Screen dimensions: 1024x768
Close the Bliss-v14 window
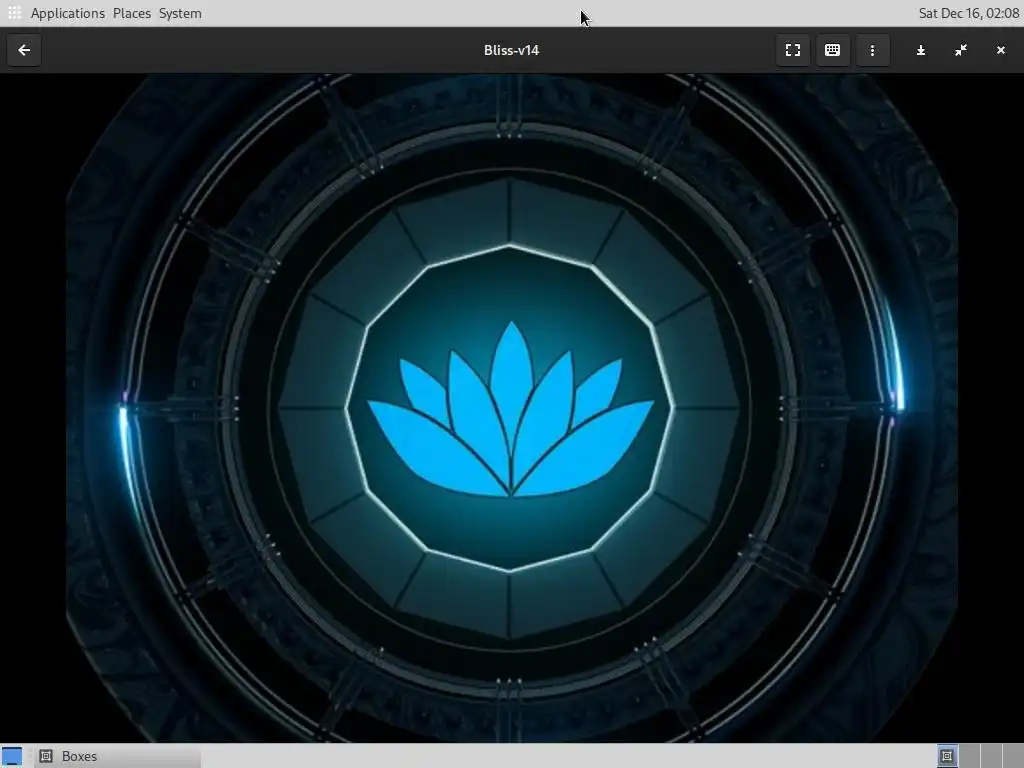point(1000,50)
